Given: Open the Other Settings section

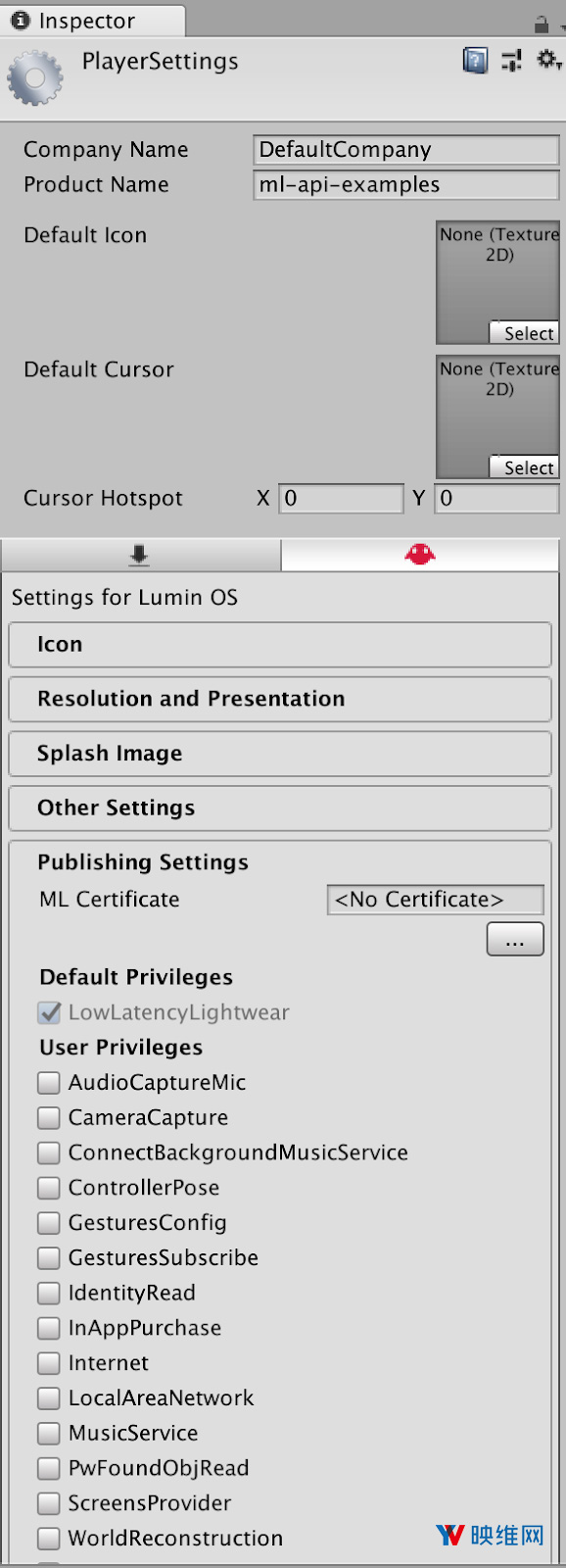Looking at the screenshot, I should click(x=280, y=808).
